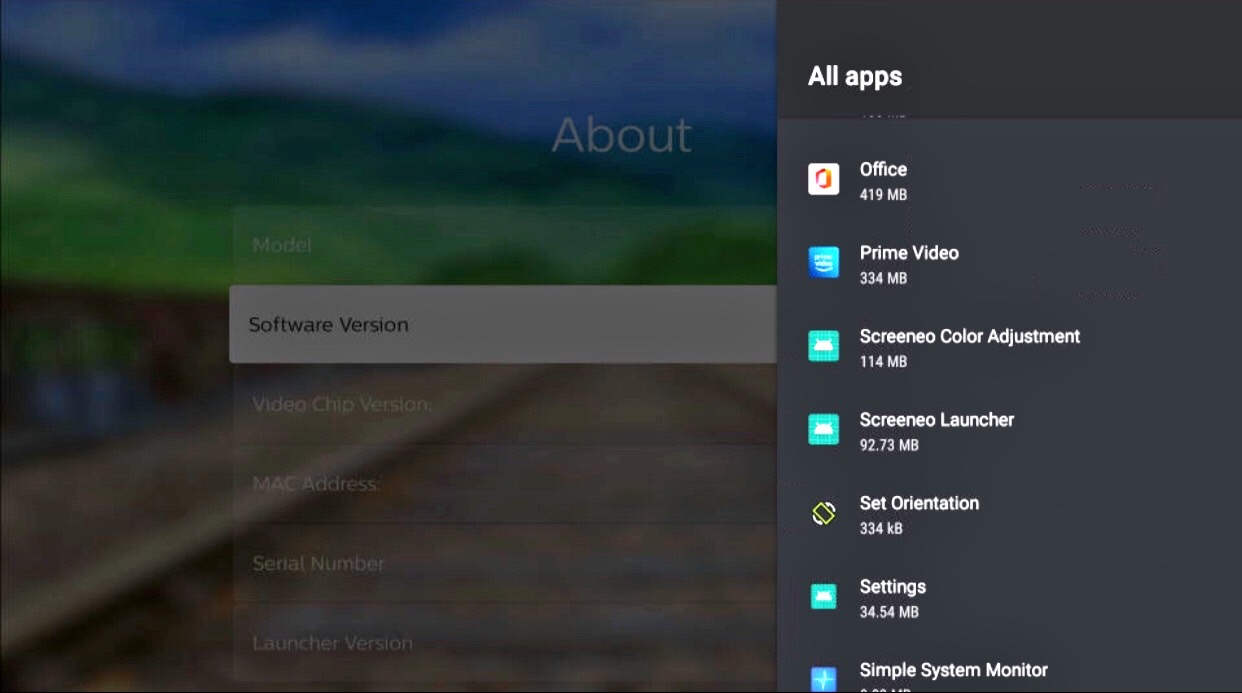This screenshot has width=1242, height=693.
Task: Click the Screeneo Launcher android icon
Action: pyautogui.click(x=823, y=430)
